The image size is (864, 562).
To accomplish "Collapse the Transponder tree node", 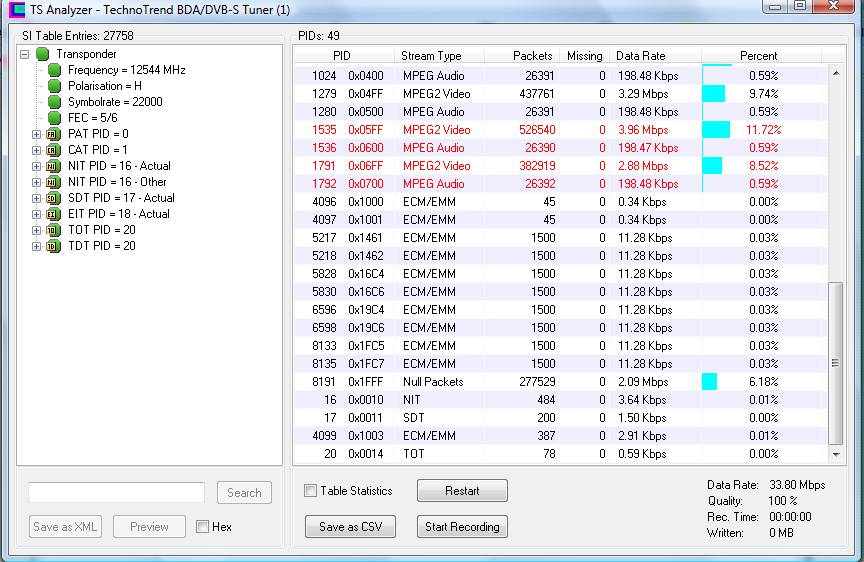I will pos(25,54).
